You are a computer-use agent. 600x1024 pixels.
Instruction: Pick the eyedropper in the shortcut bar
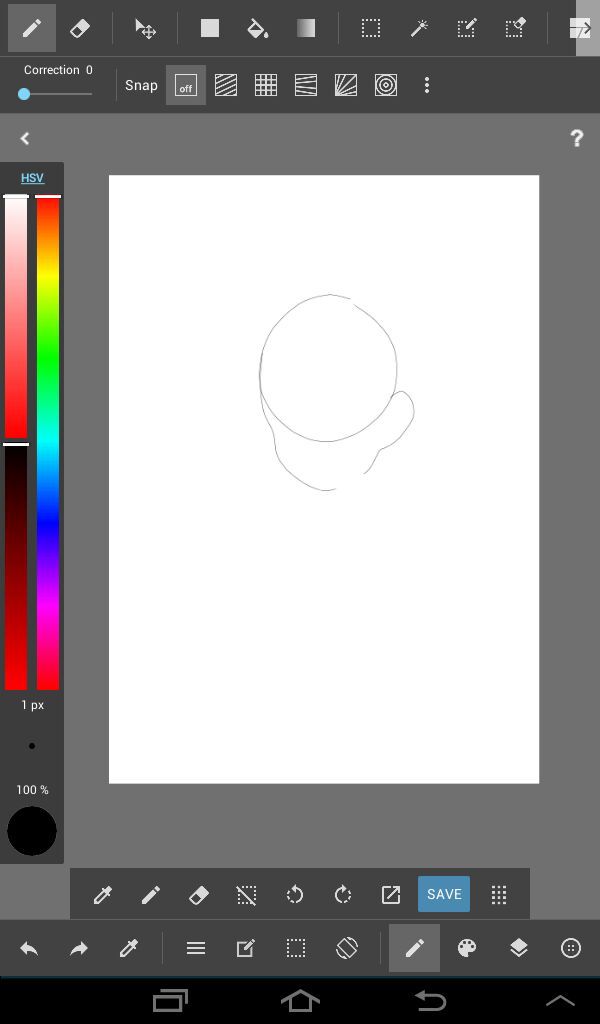103,895
